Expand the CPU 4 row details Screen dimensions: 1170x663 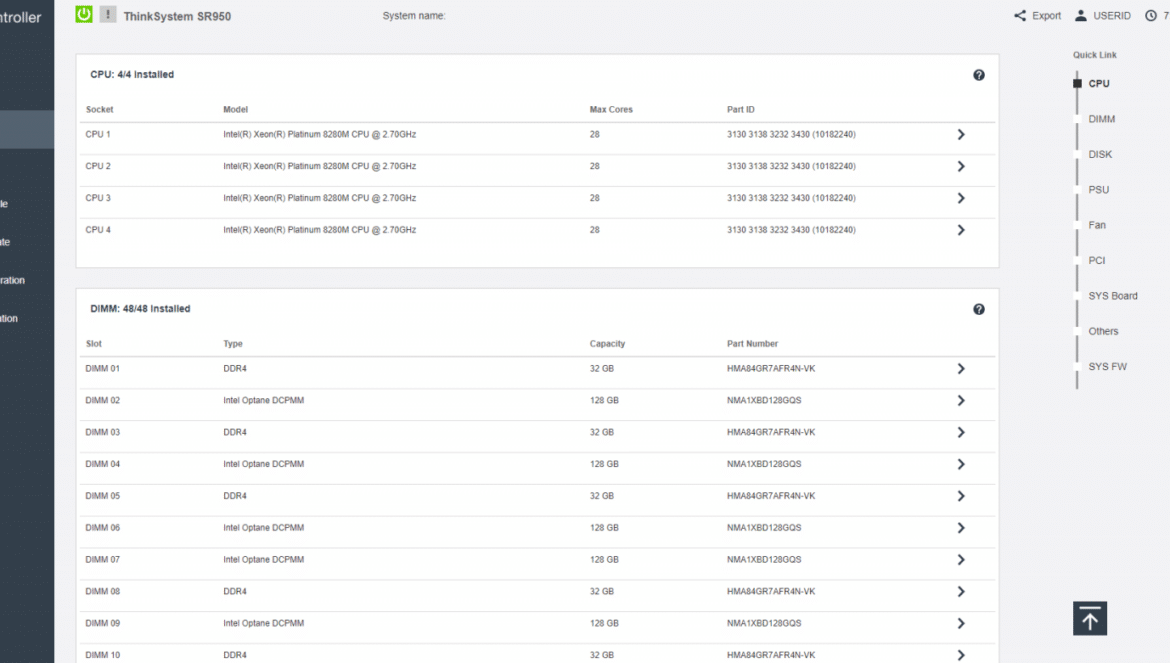click(961, 230)
